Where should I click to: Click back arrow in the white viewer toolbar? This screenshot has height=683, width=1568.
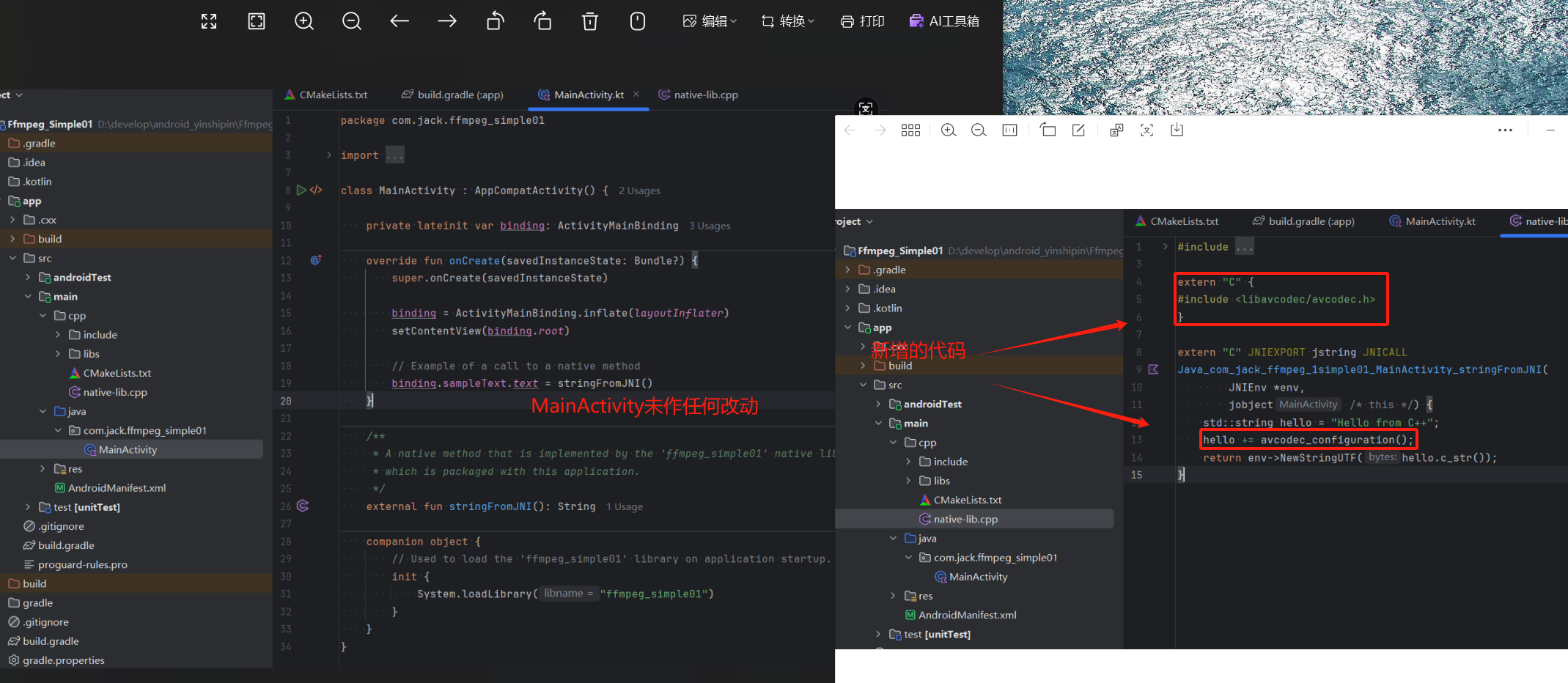click(850, 130)
